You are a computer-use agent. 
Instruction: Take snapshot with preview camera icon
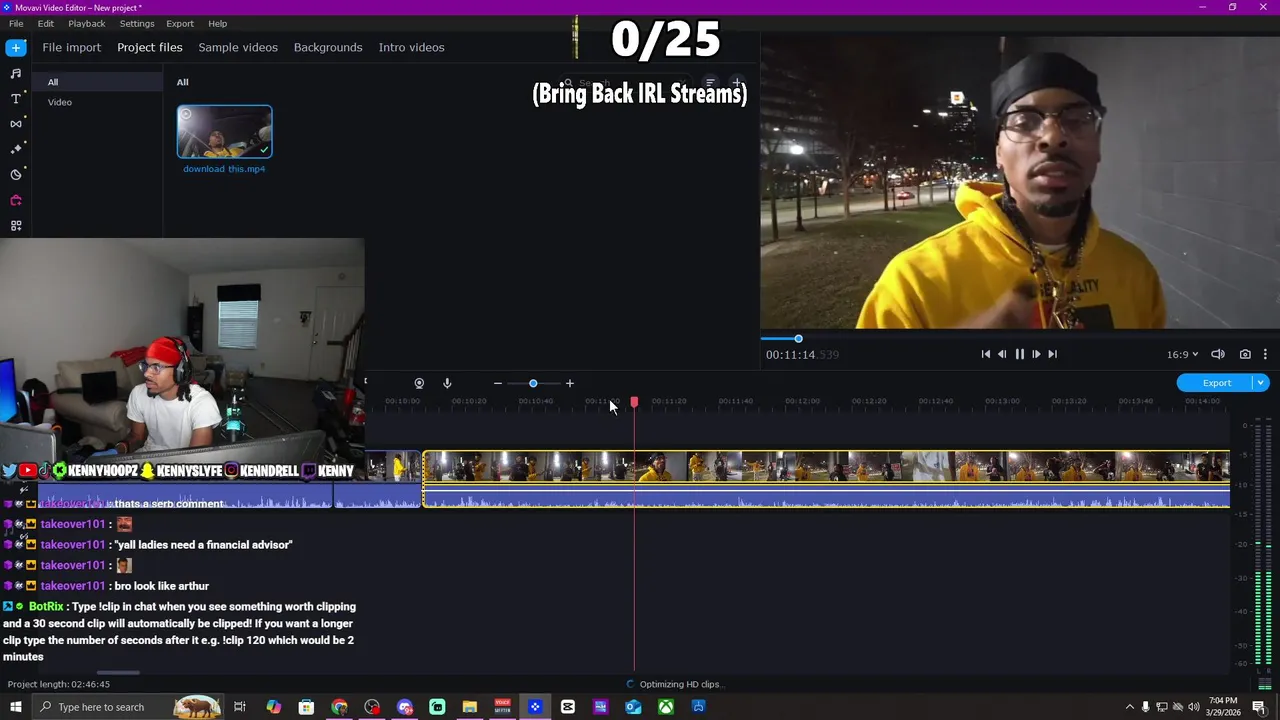click(x=1245, y=354)
